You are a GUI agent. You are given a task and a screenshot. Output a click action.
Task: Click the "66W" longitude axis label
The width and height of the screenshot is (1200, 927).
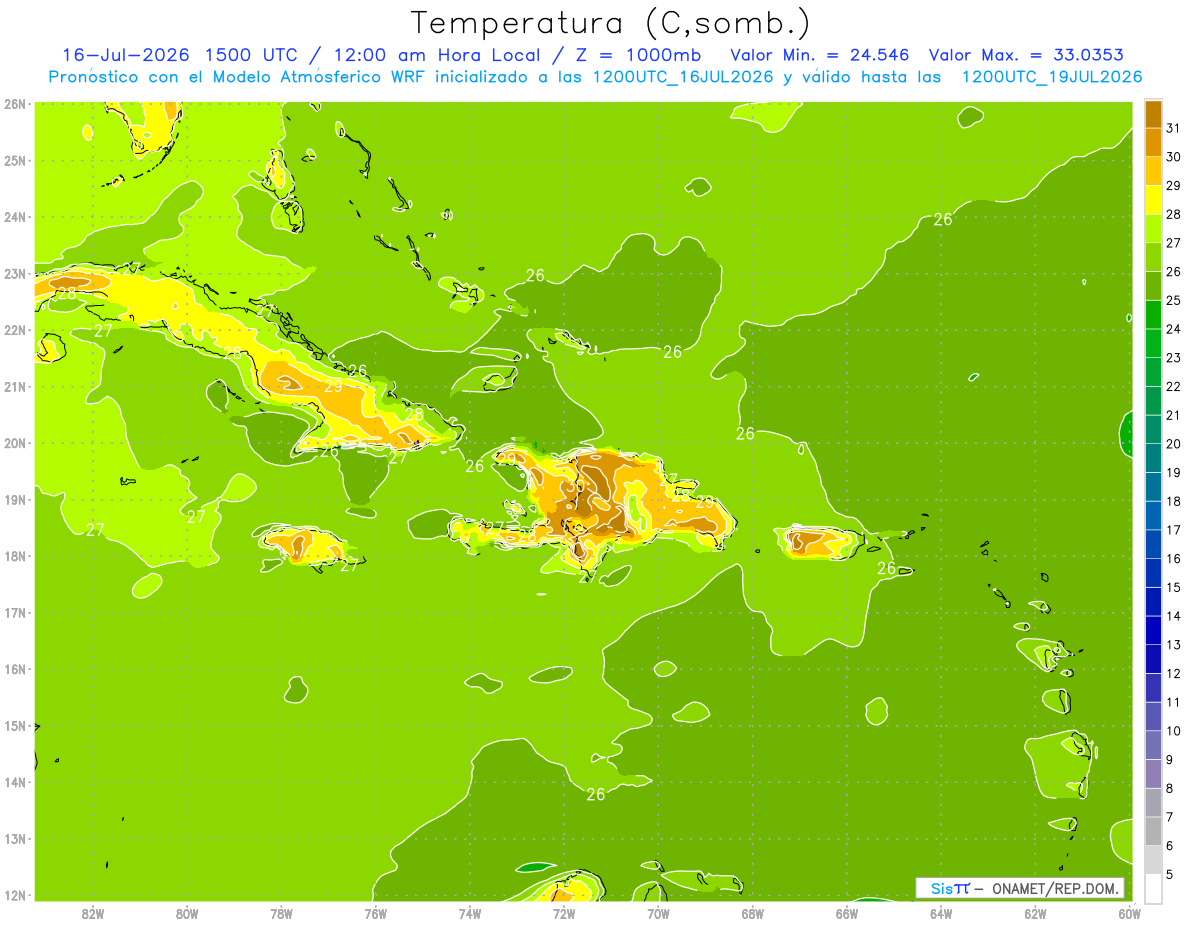[x=847, y=914]
